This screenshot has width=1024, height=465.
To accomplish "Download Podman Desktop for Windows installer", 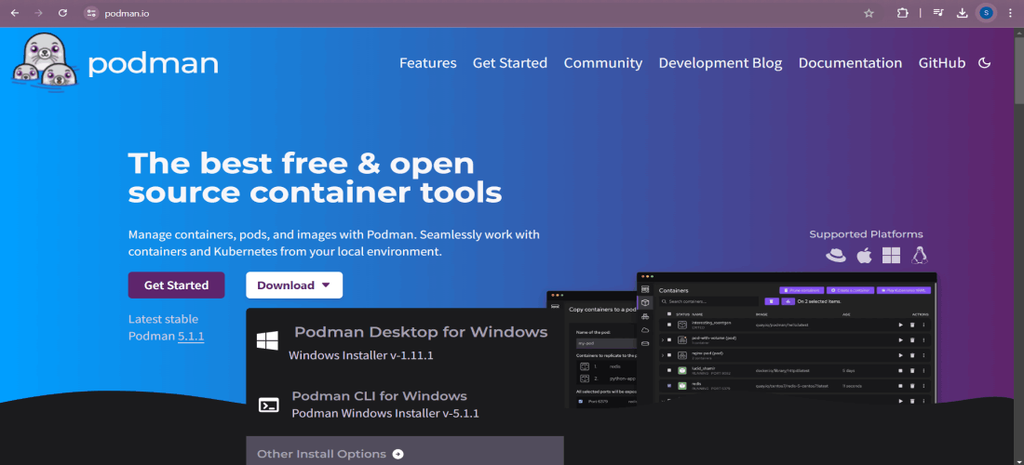I will coord(404,344).
